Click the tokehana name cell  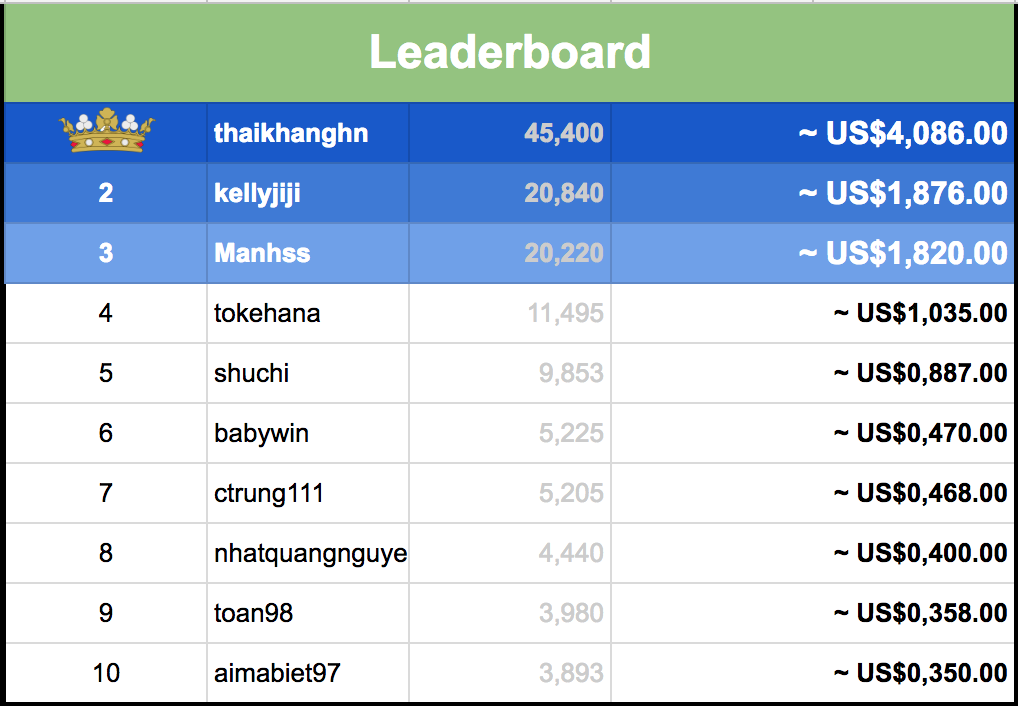(x=267, y=313)
